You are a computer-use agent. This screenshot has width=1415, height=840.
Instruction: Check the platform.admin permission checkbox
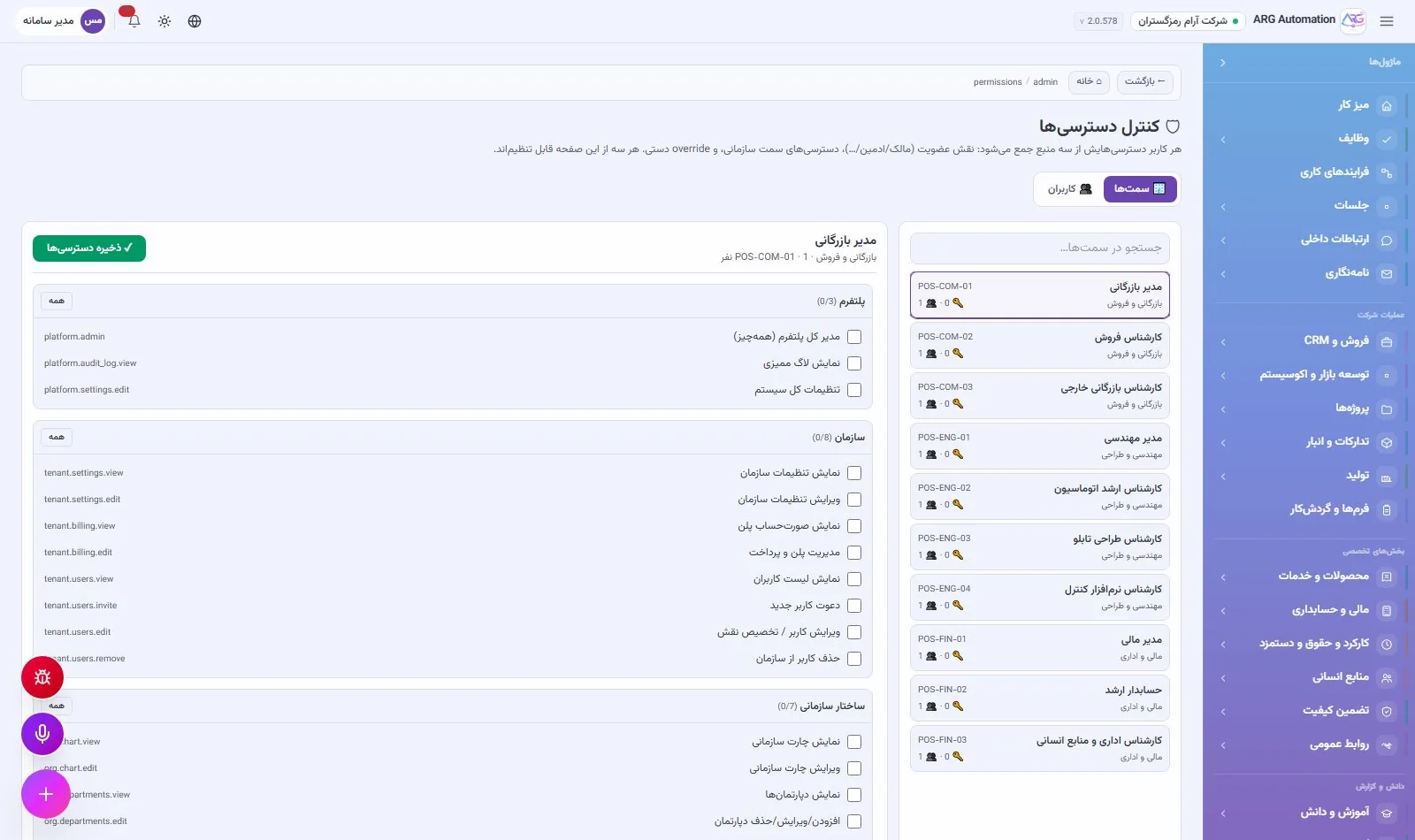854,337
